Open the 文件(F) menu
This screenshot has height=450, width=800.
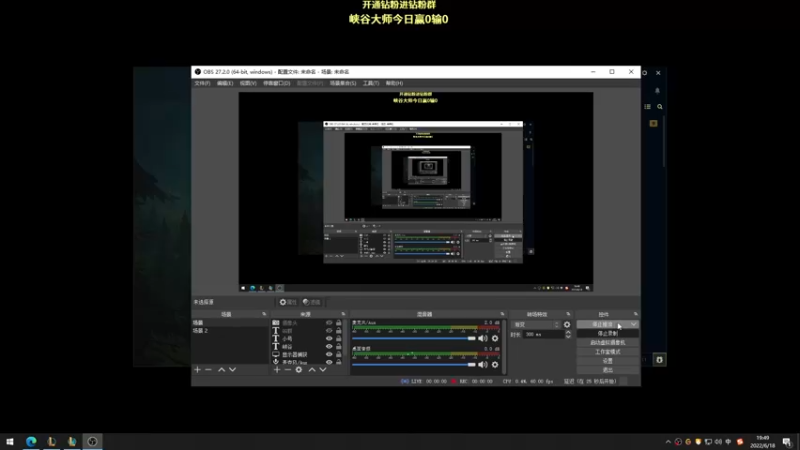pyautogui.click(x=202, y=83)
